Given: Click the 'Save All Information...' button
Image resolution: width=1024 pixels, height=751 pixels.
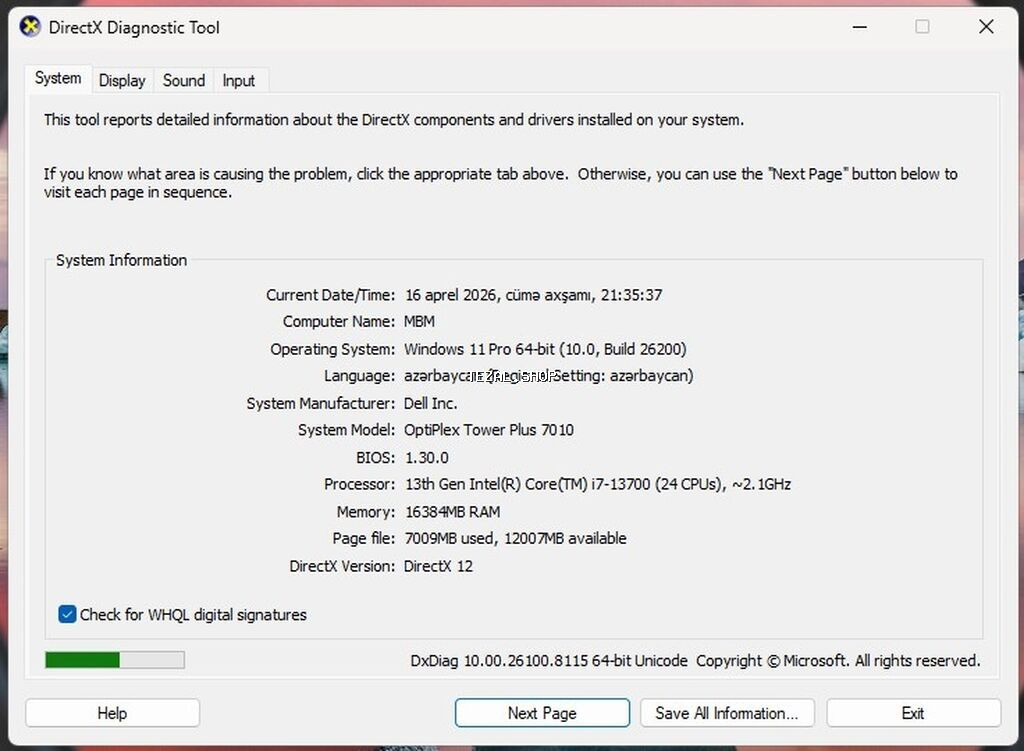Looking at the screenshot, I should (727, 712).
